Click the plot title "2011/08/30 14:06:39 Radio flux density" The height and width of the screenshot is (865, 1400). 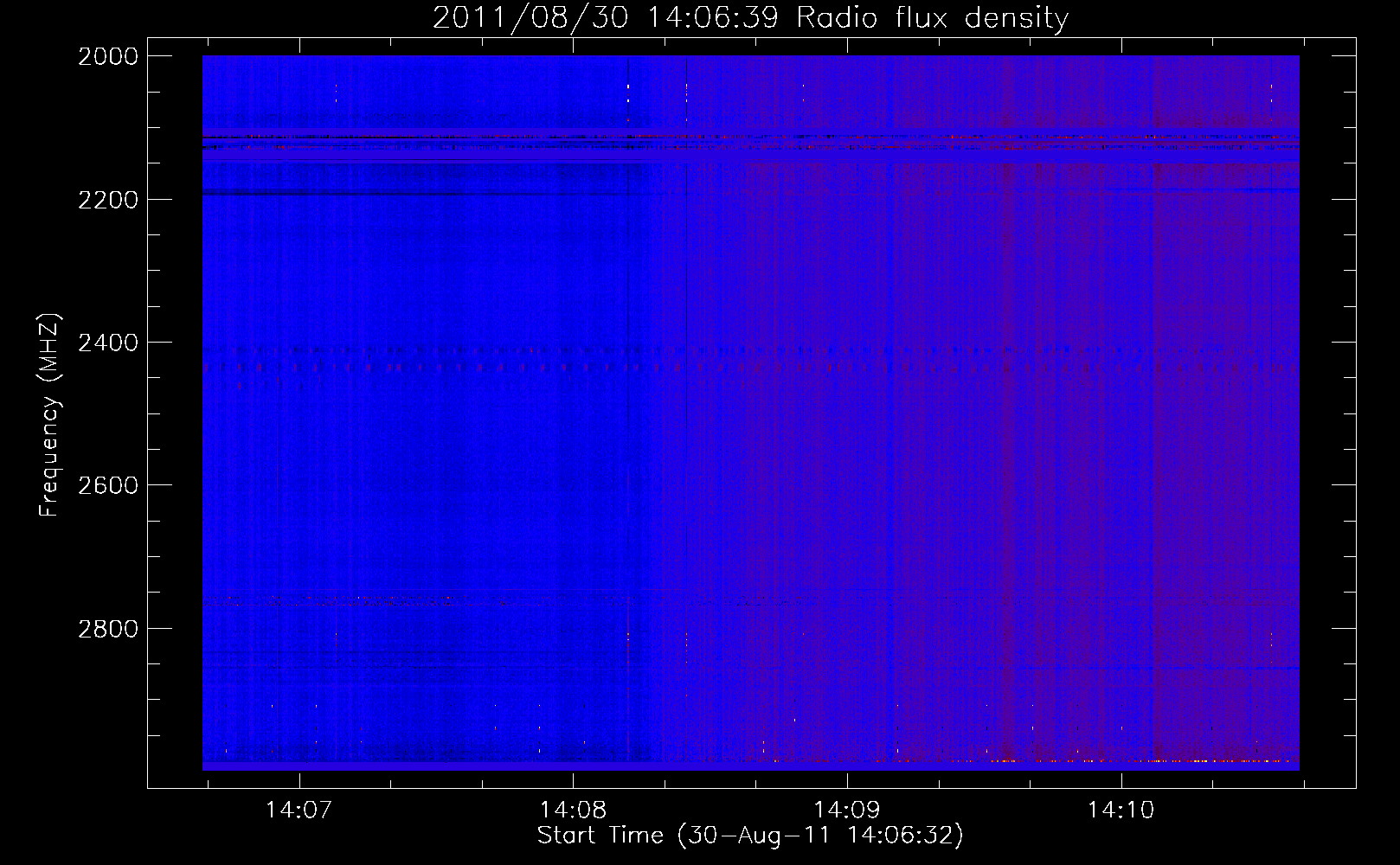[x=750, y=17]
